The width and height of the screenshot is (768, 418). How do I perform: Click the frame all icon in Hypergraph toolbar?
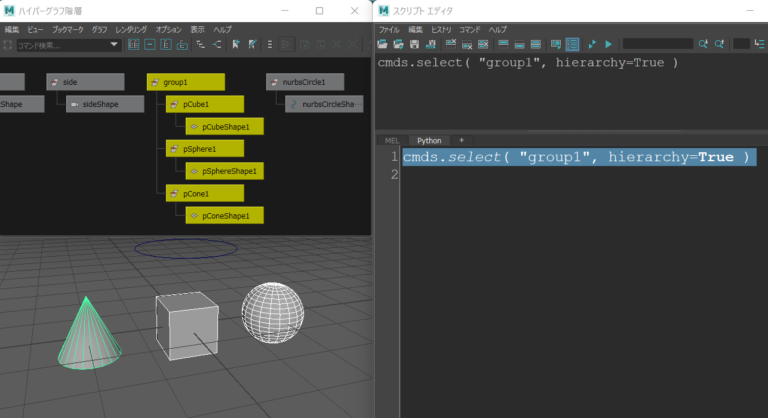click(x=132, y=45)
